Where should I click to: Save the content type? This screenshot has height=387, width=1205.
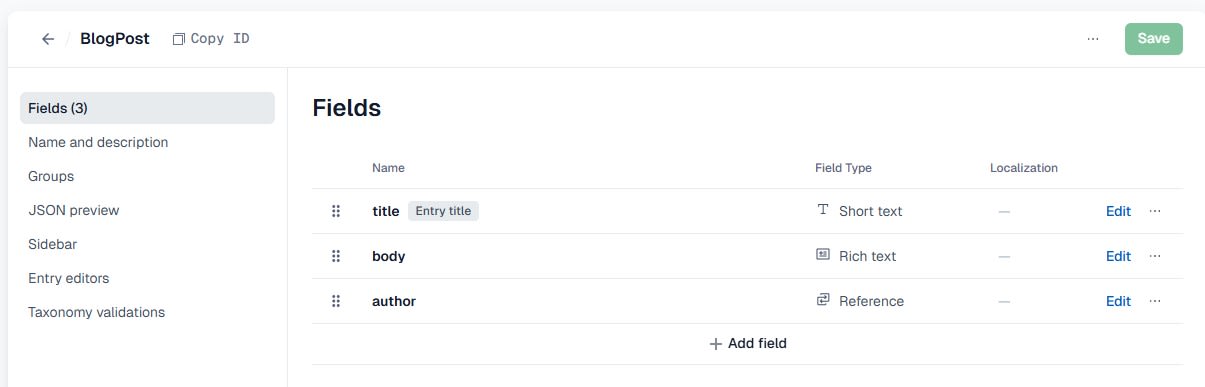pos(1153,39)
